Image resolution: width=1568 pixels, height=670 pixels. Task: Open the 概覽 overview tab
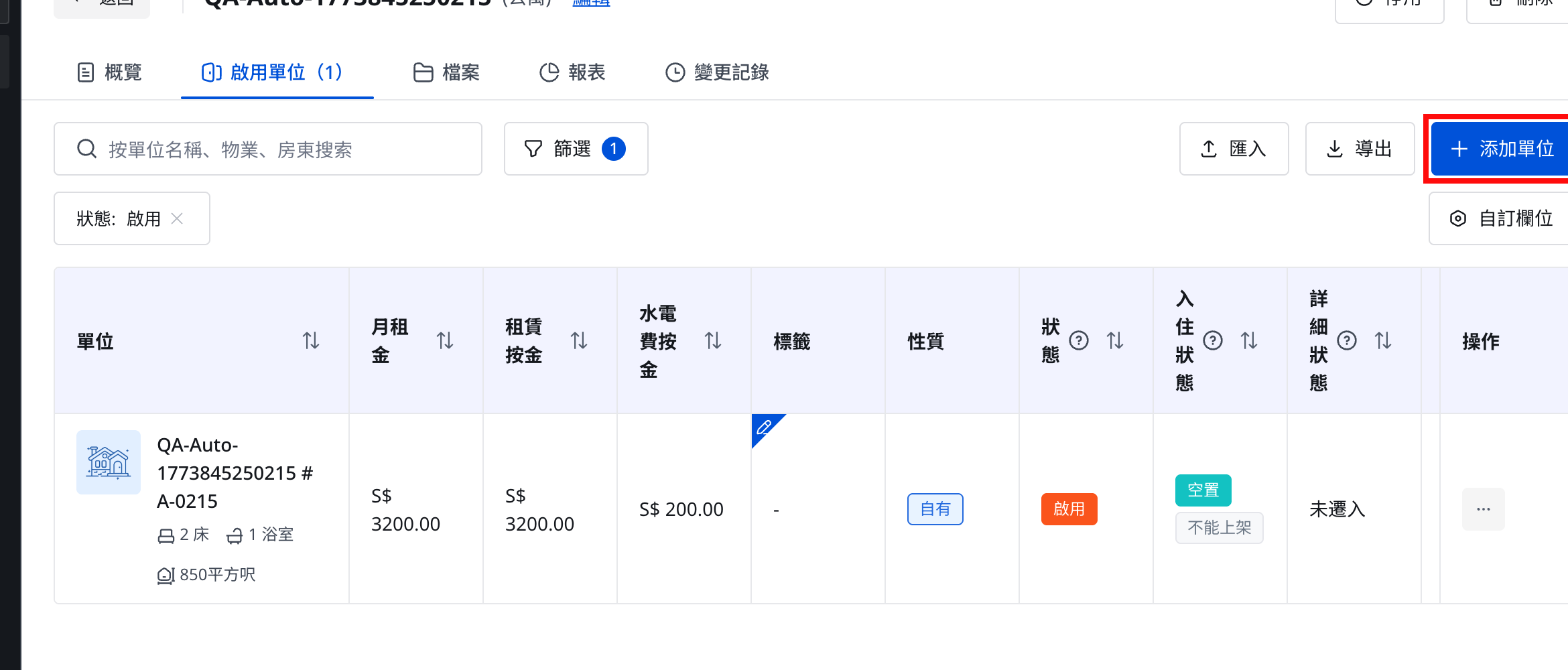[110, 72]
